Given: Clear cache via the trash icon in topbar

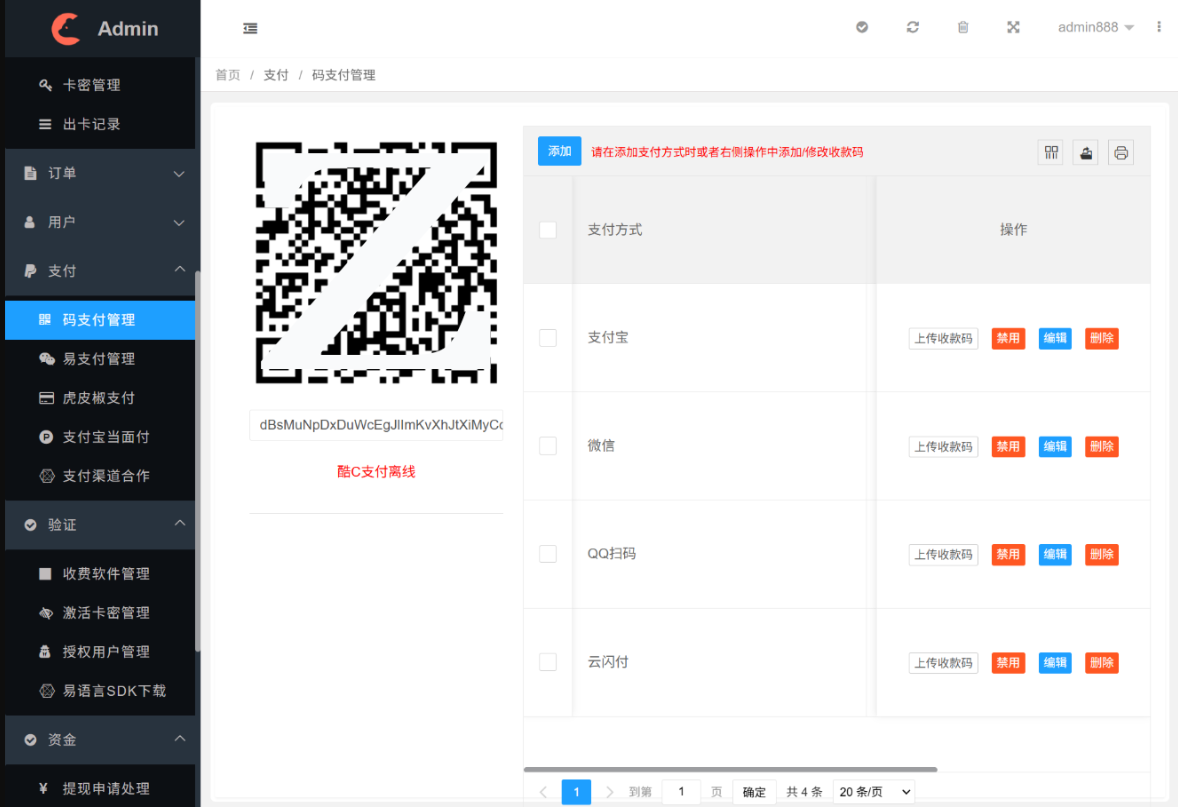Looking at the screenshot, I should [962, 27].
